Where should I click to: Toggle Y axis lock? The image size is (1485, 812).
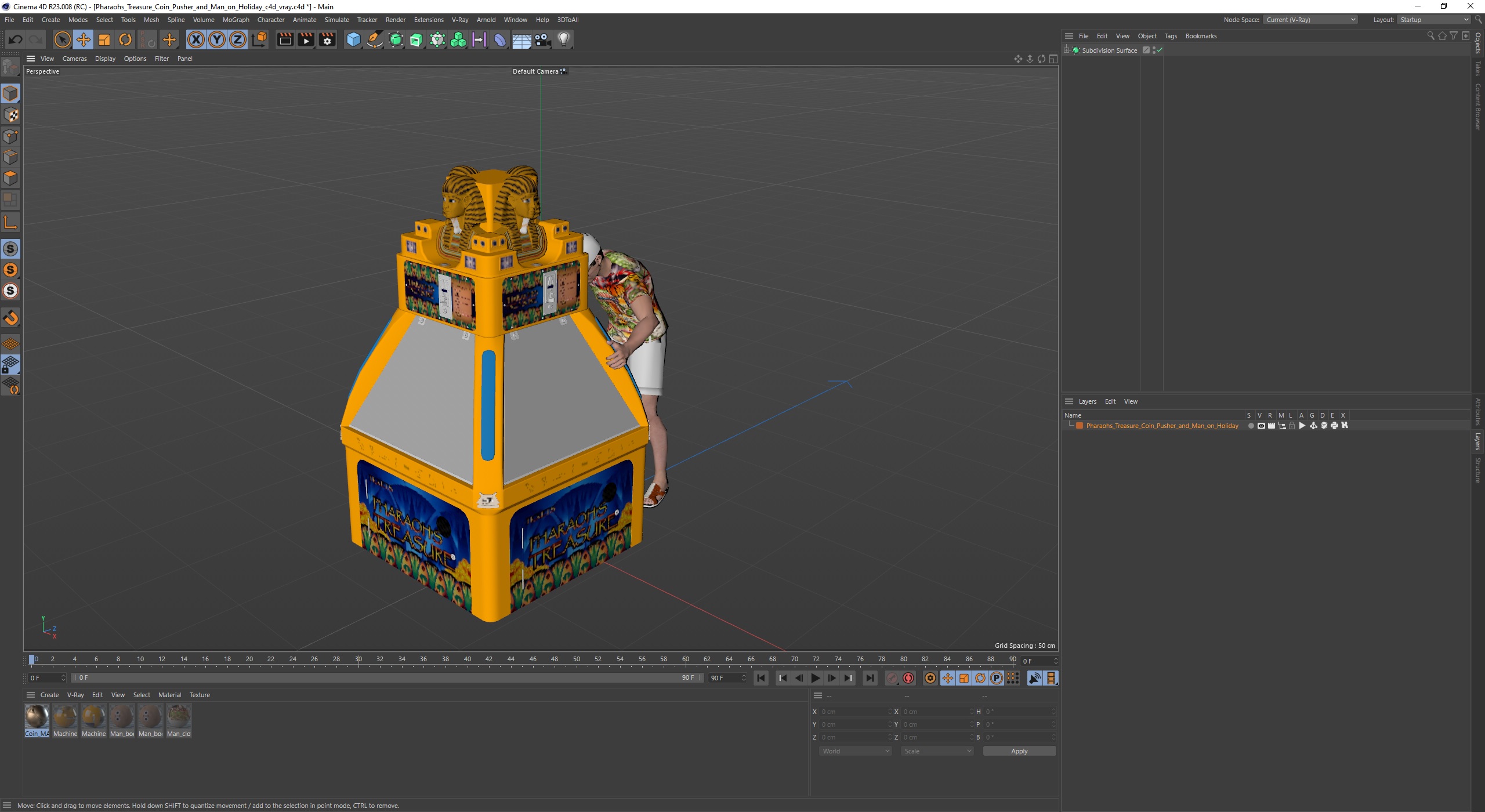coord(217,39)
